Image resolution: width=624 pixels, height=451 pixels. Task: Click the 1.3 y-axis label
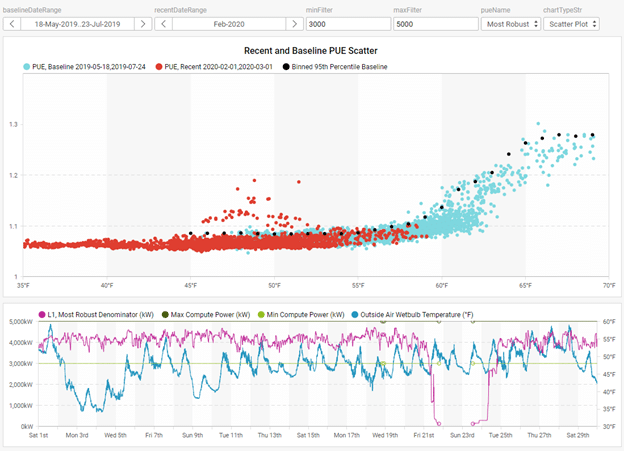pos(13,125)
